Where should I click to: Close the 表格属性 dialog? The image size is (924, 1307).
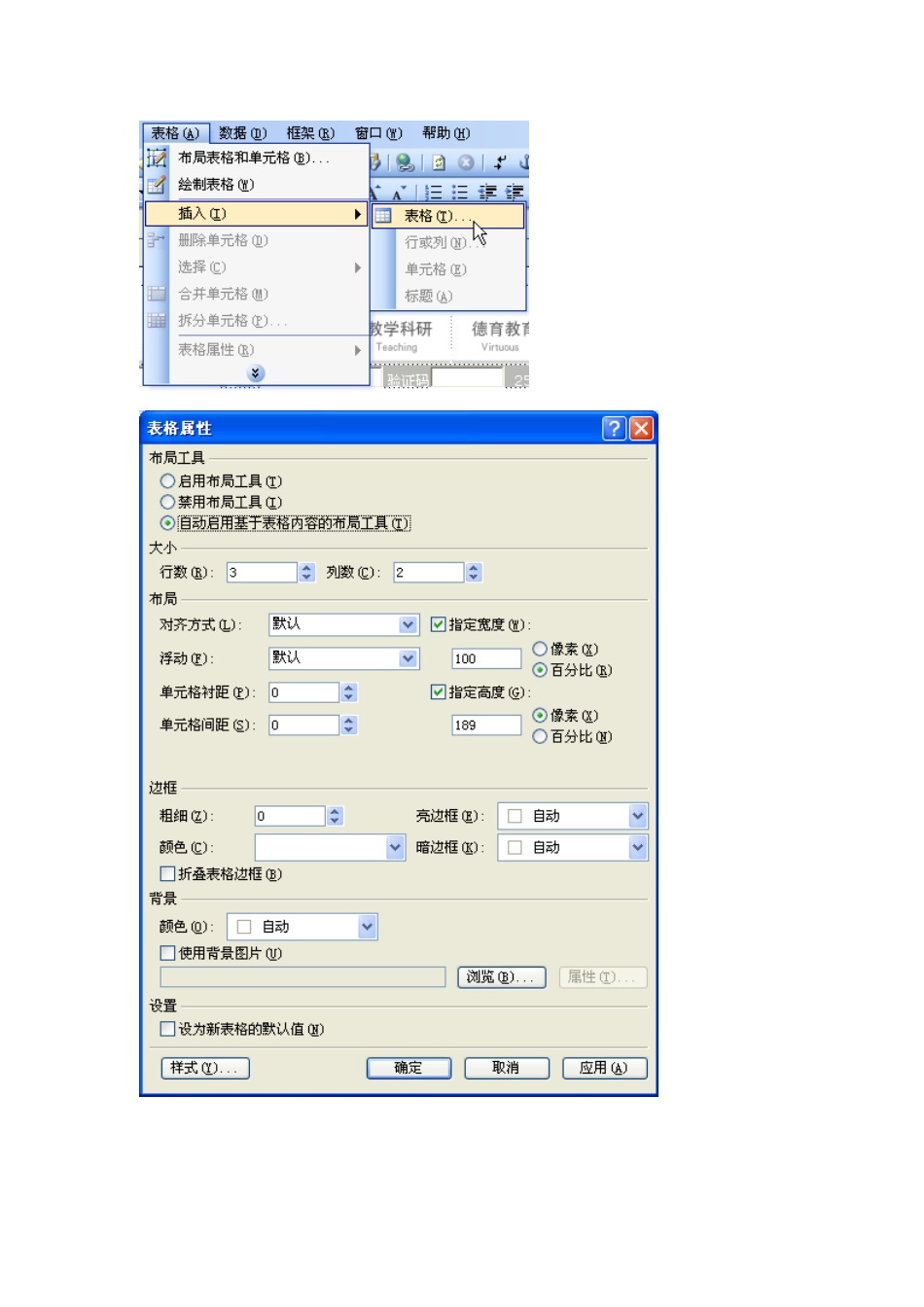tap(641, 429)
